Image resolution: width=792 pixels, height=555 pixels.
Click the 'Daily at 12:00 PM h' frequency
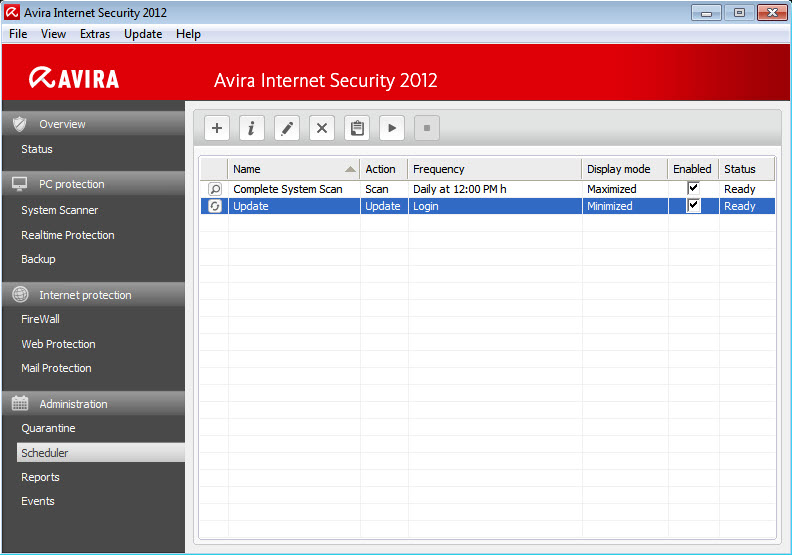460,189
